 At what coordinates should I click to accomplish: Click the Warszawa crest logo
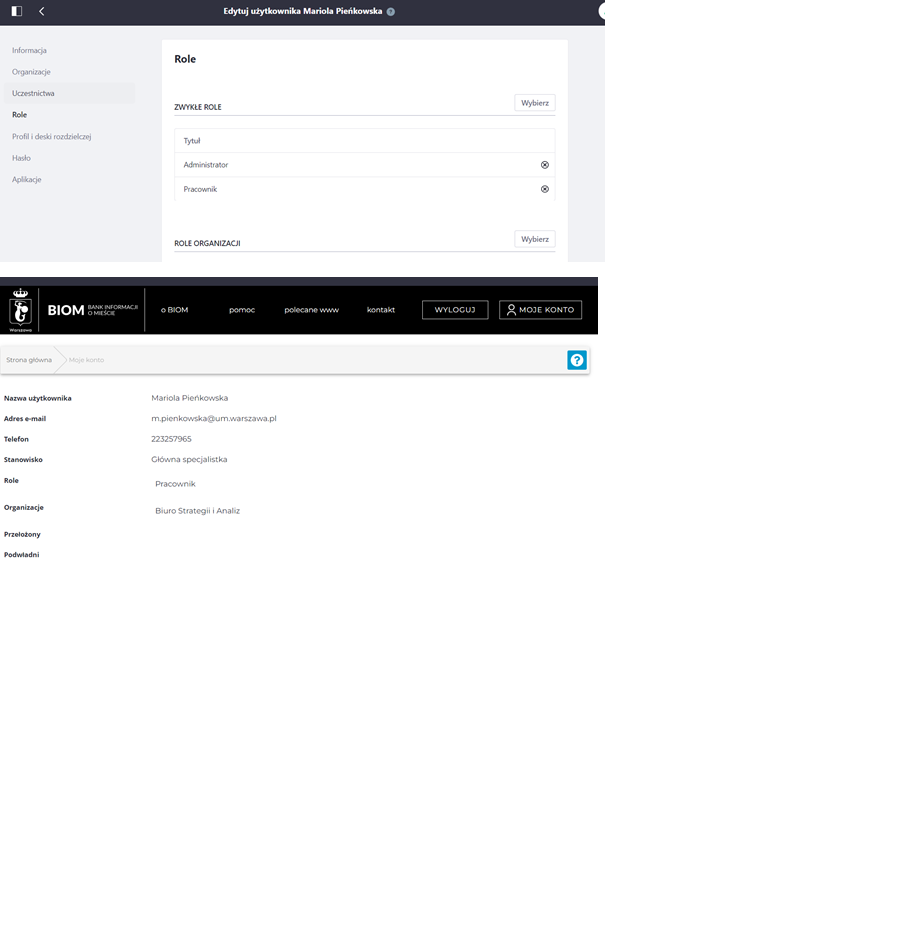point(21,310)
